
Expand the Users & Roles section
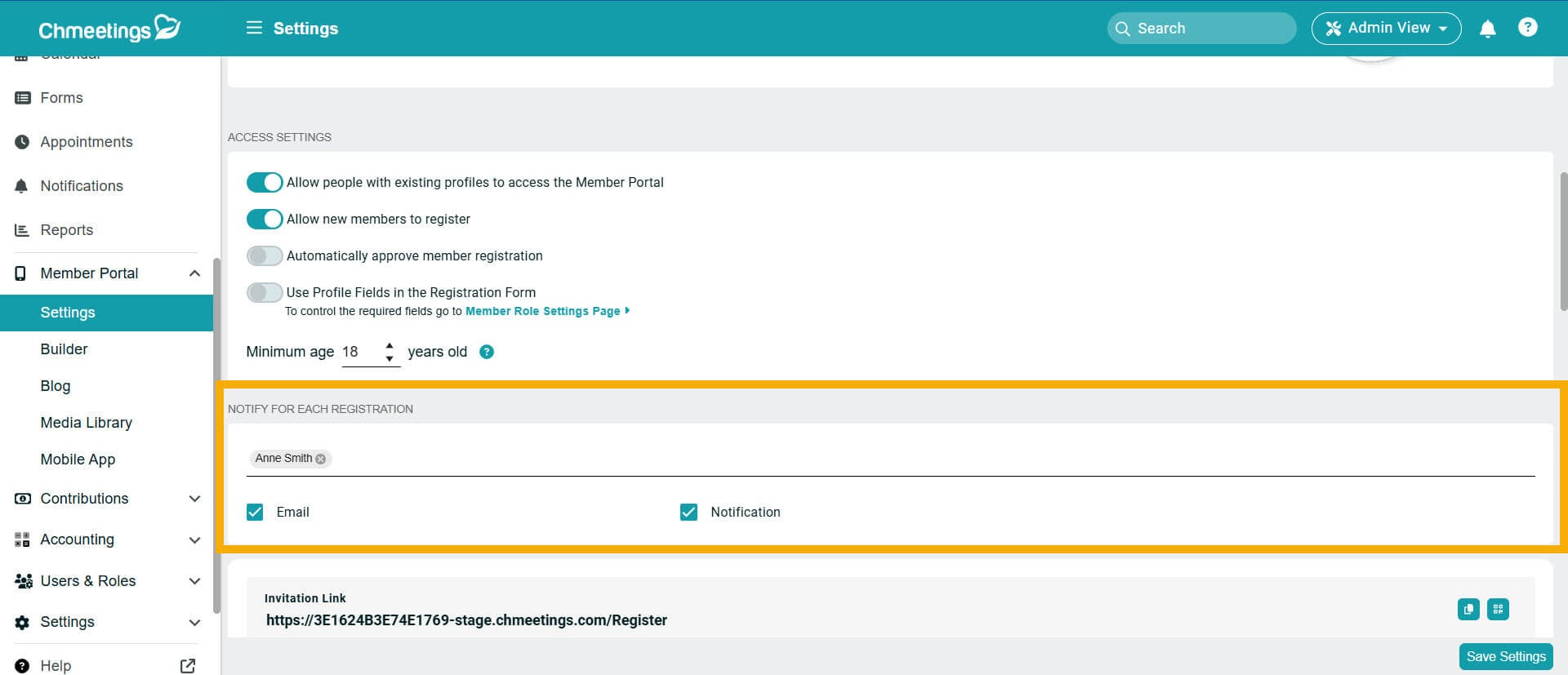[x=194, y=581]
